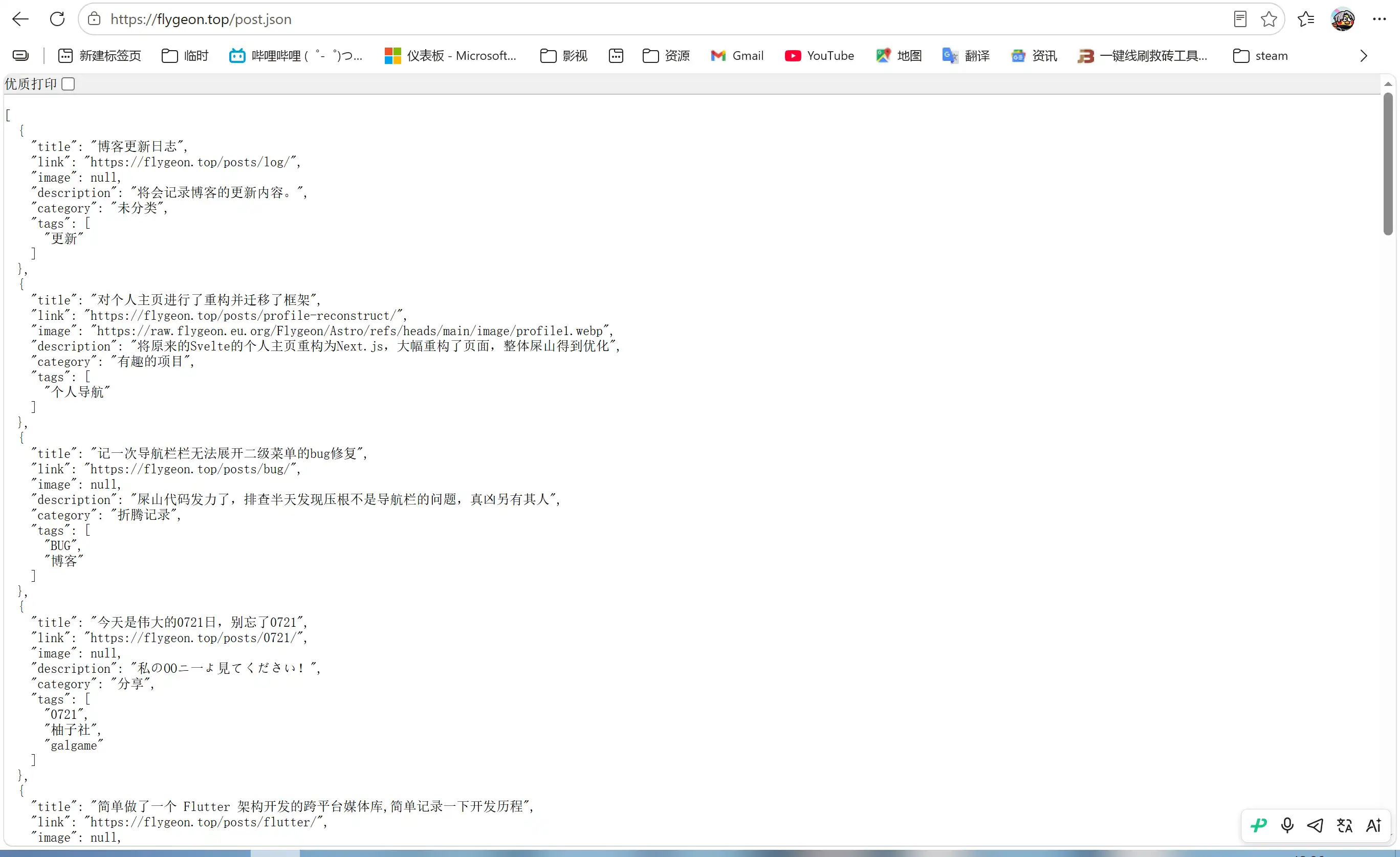The height and width of the screenshot is (857, 1400).
Task: Enable the 优质打印 pretty print checkbox
Action: [68, 83]
